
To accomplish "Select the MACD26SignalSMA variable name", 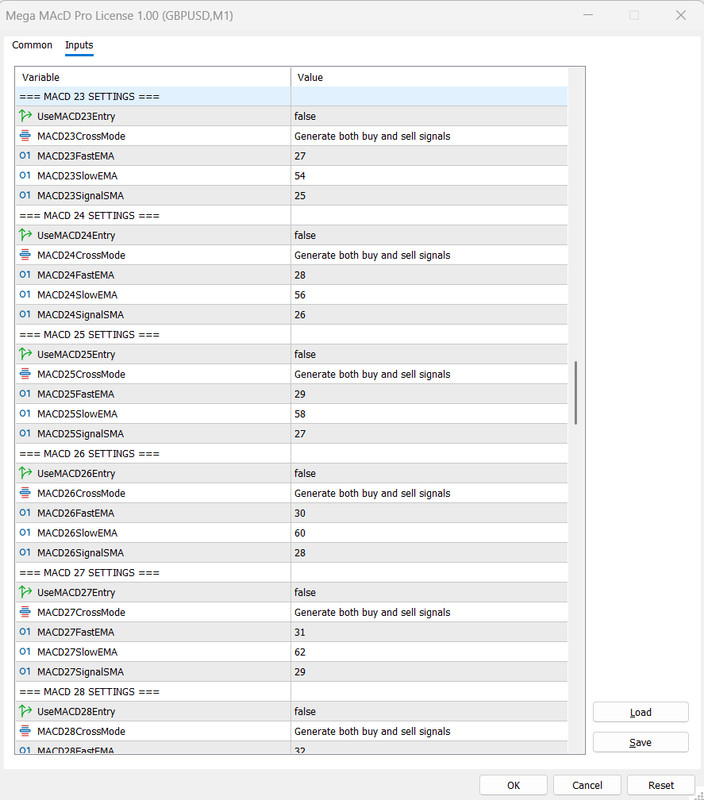I will (x=81, y=553).
